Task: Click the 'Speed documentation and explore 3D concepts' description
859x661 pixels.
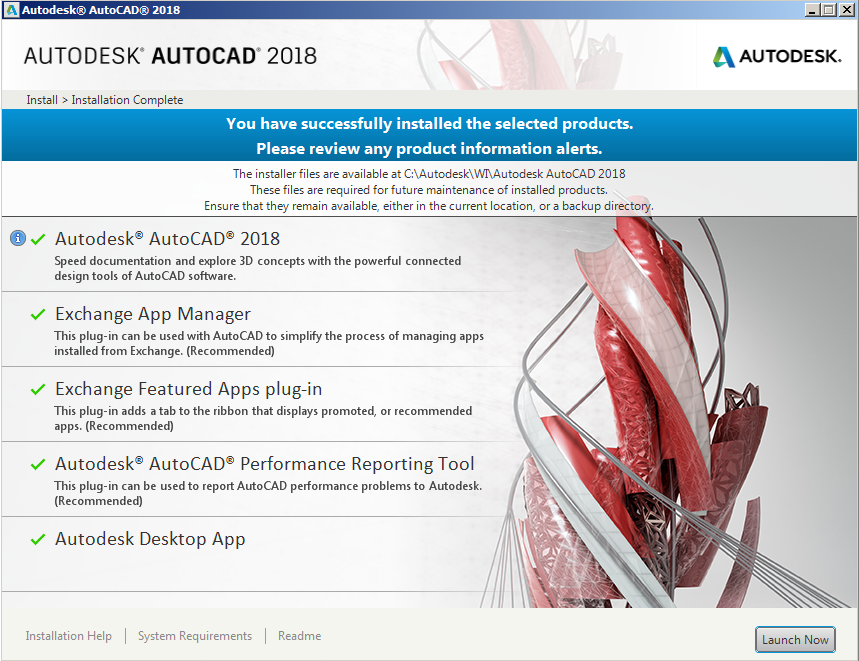Action: pyautogui.click(x=257, y=268)
